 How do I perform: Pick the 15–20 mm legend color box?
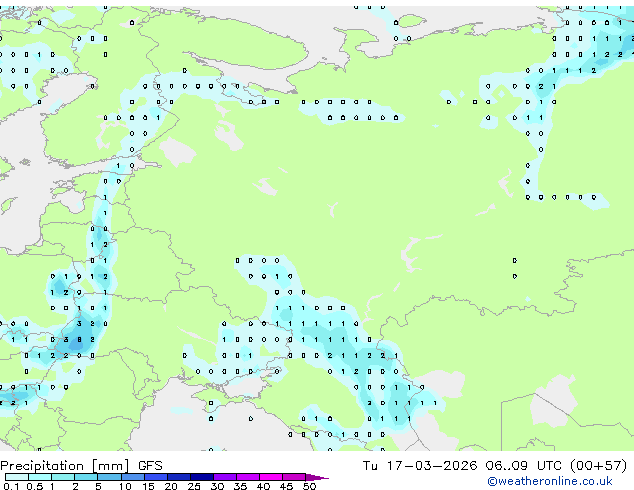155,477
